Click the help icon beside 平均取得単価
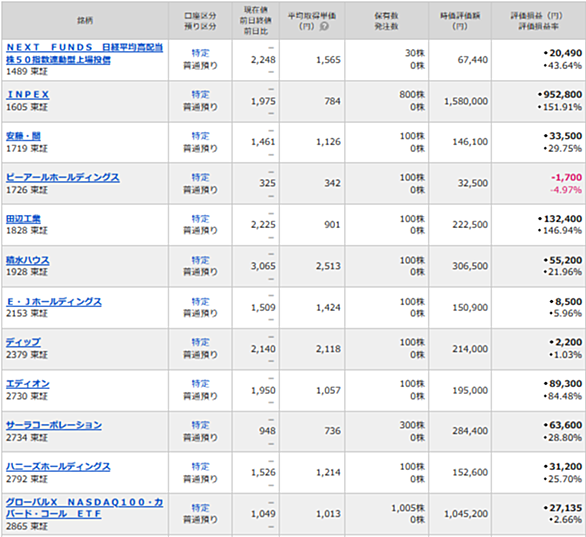The width and height of the screenshot is (586, 537). point(324,27)
